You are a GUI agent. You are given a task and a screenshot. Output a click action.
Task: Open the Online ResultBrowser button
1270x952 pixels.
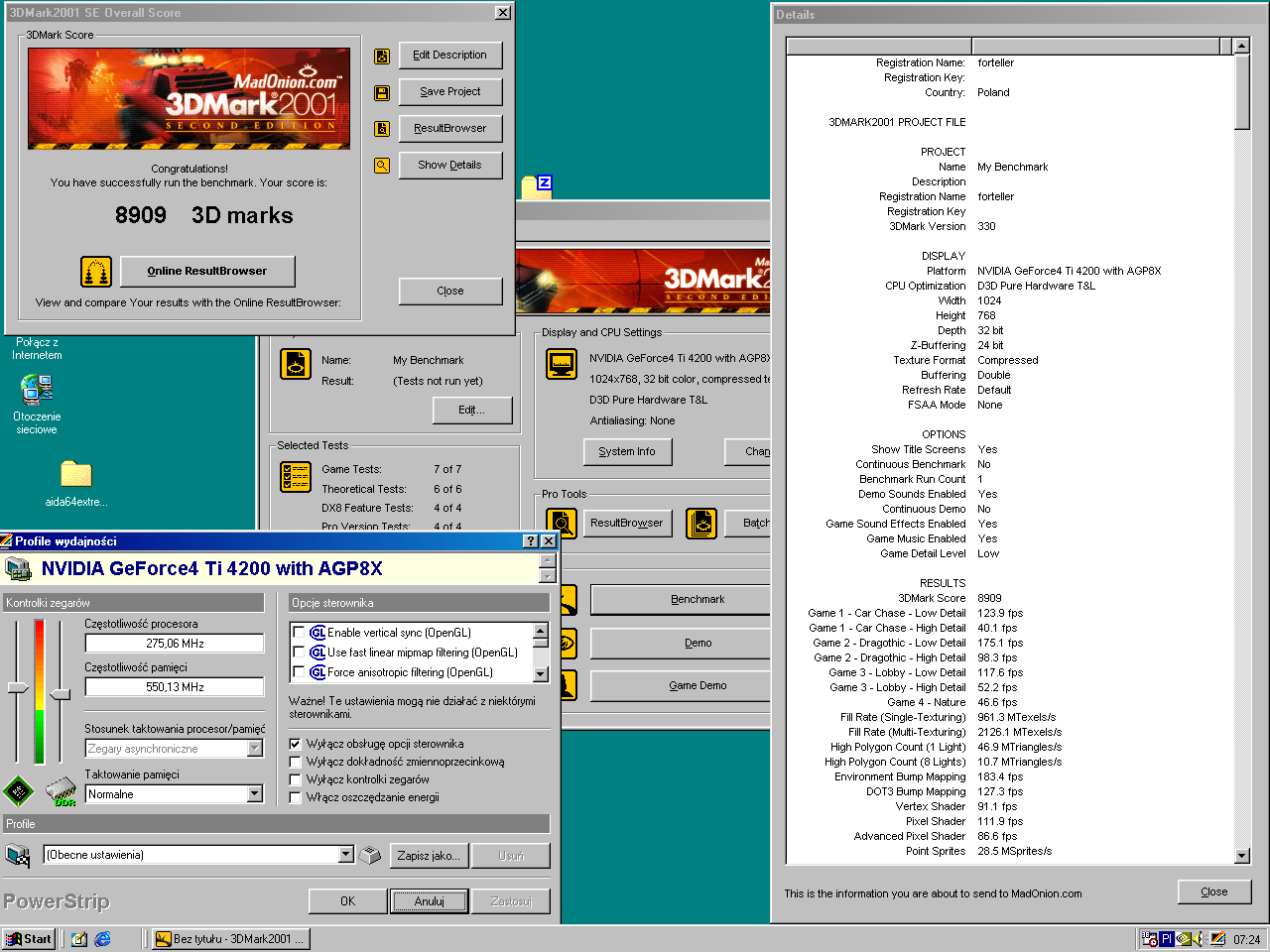pyautogui.click(x=207, y=271)
